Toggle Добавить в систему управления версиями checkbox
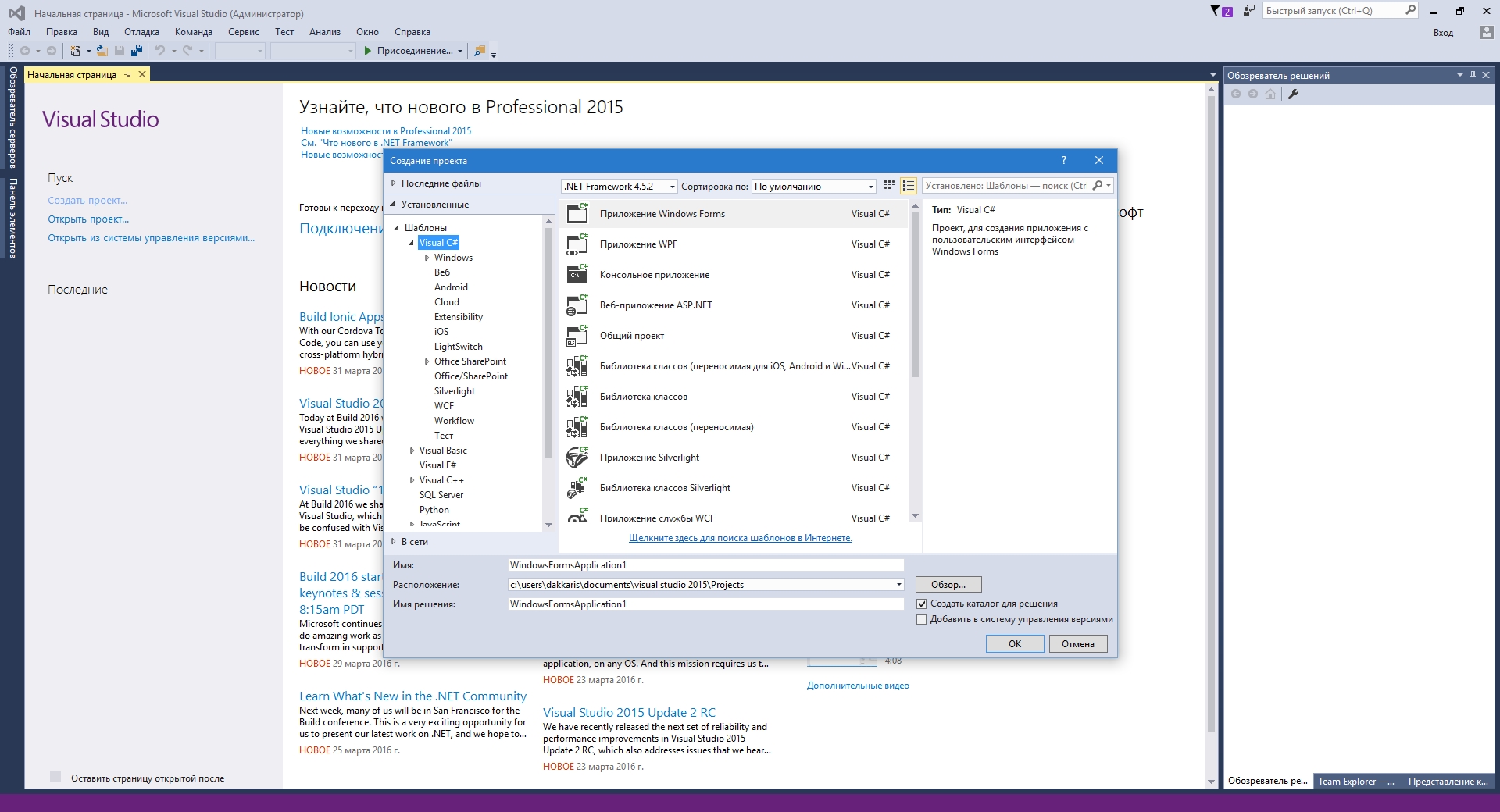Image resolution: width=1500 pixels, height=812 pixels. [x=922, y=619]
